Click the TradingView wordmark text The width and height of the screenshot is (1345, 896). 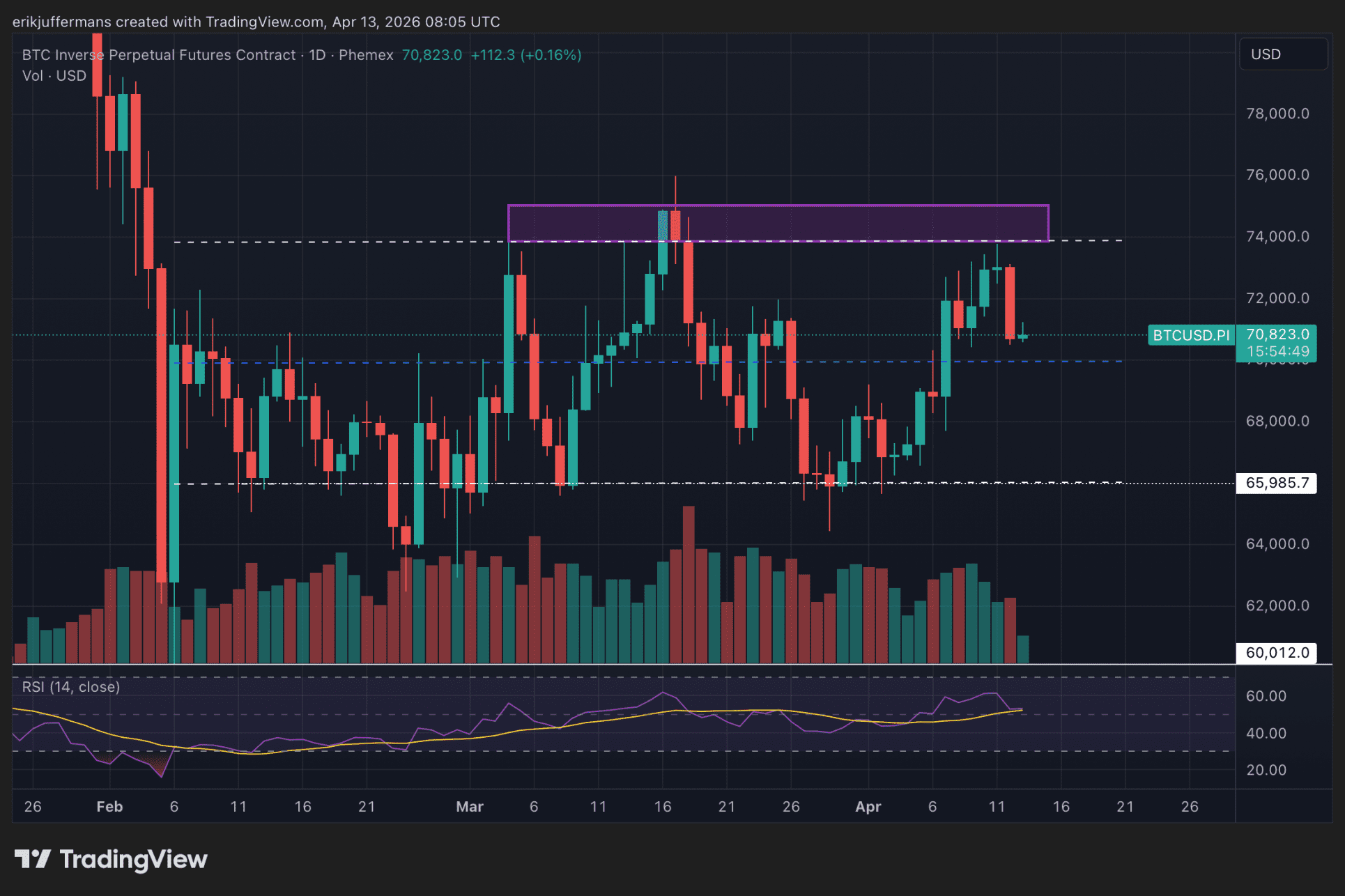click(133, 859)
